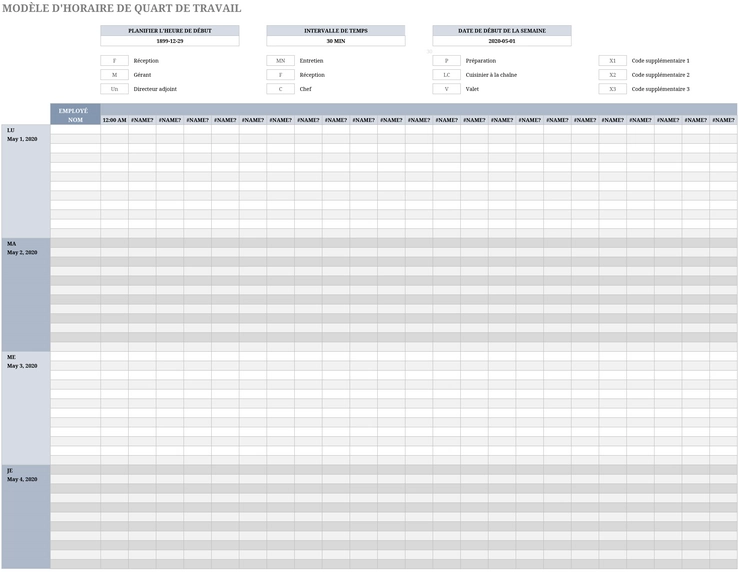
Task: Select the V code cell
Action: tap(447, 89)
